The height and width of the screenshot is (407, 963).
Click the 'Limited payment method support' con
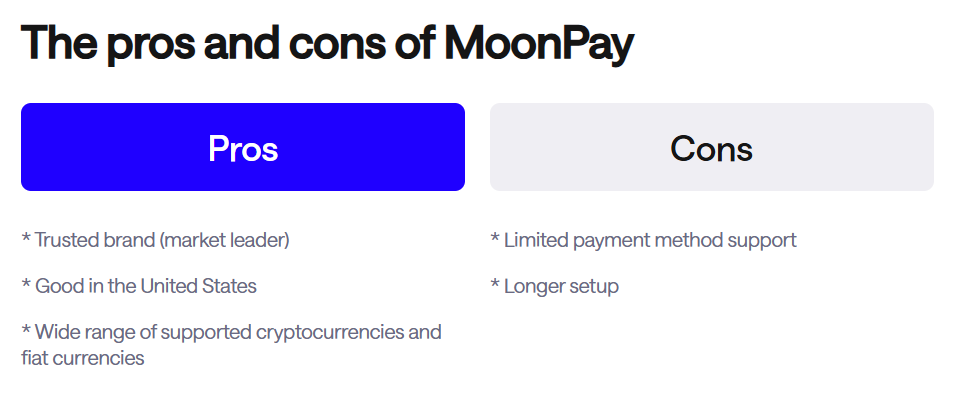coord(644,240)
